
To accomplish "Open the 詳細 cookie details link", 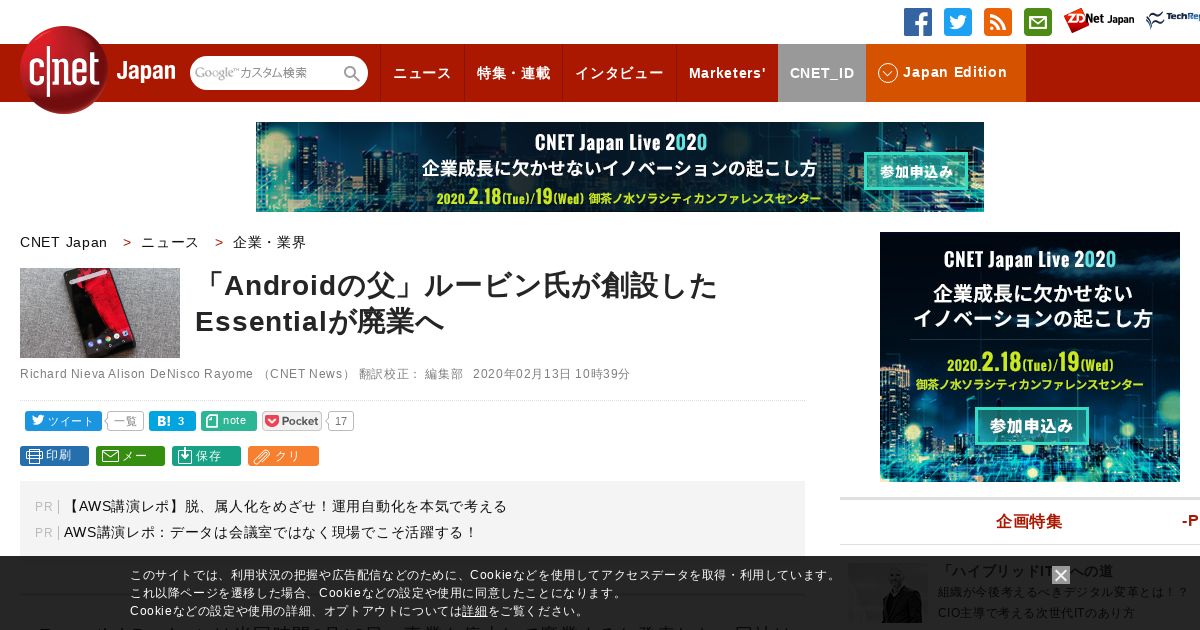I will [475, 611].
